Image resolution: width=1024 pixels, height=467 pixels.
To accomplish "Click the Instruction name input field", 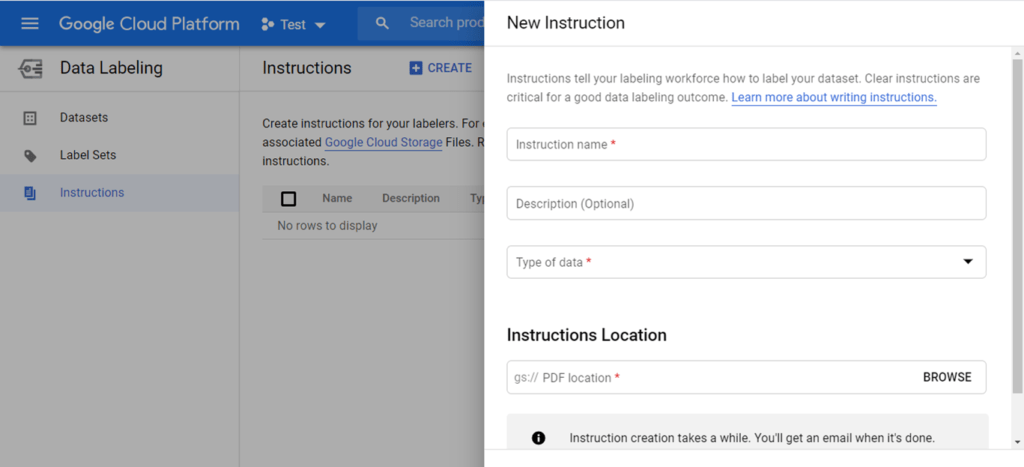I will (746, 144).
